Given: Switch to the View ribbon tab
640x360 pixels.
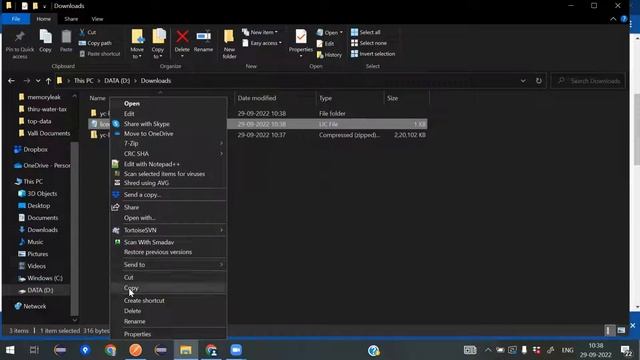Looking at the screenshot, I should tap(97, 19).
